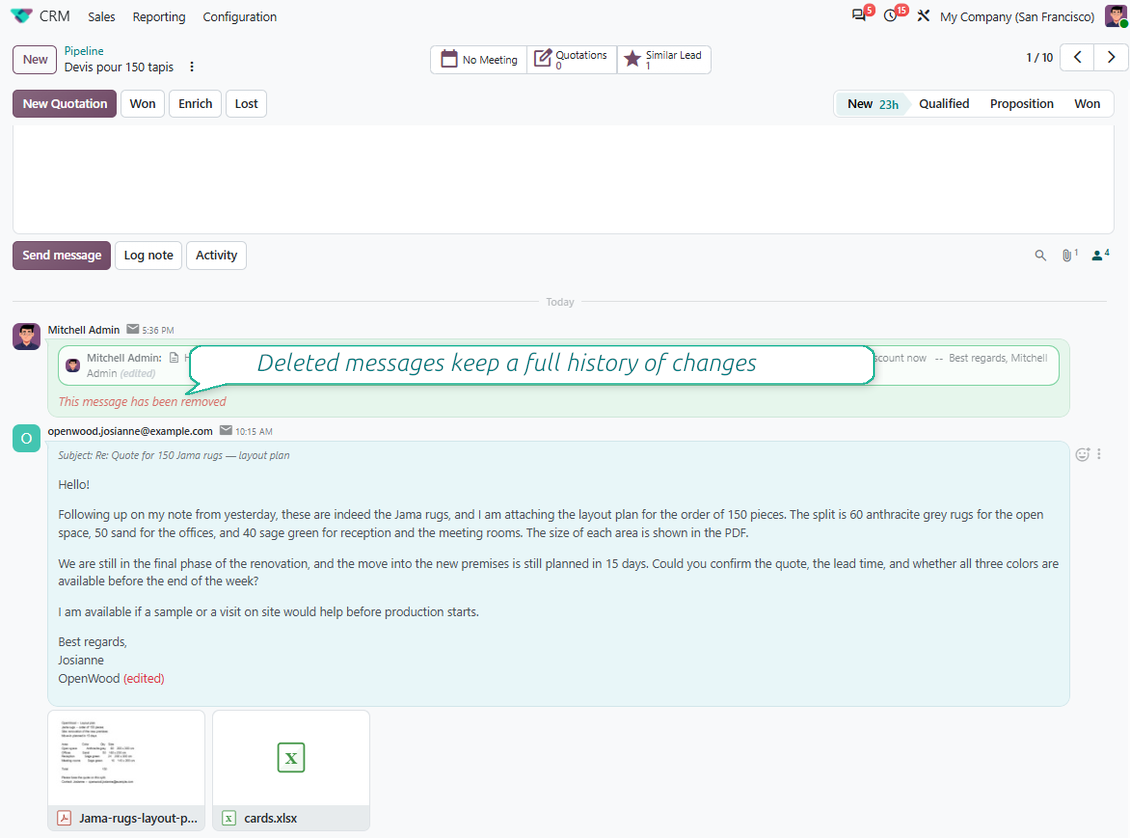The image size is (1130, 838).
Task: Click the 1 / 10 pager counter
Action: [x=1039, y=58]
